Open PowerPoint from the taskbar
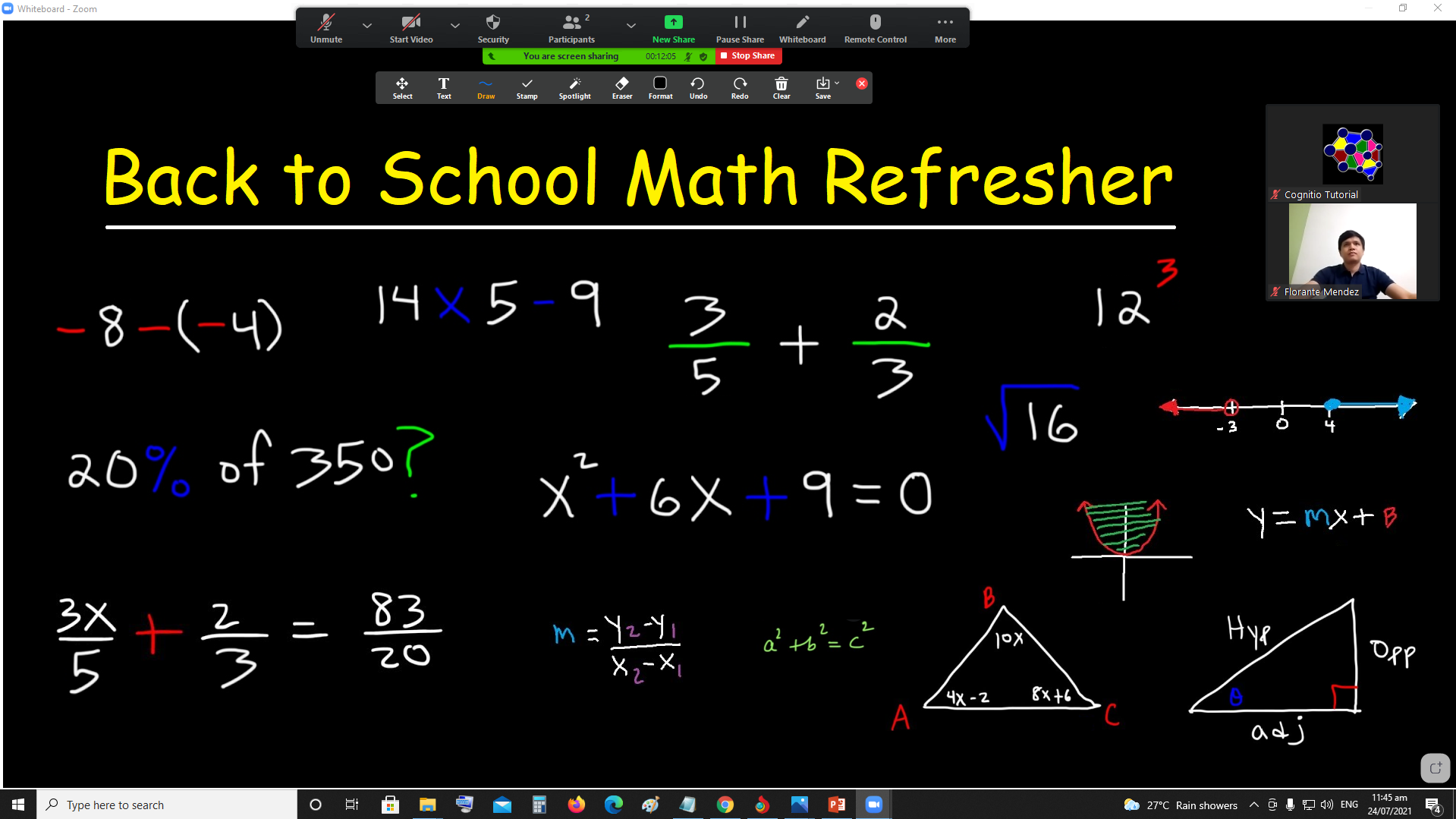Screen dimensions: 1456x819 tap(837, 805)
